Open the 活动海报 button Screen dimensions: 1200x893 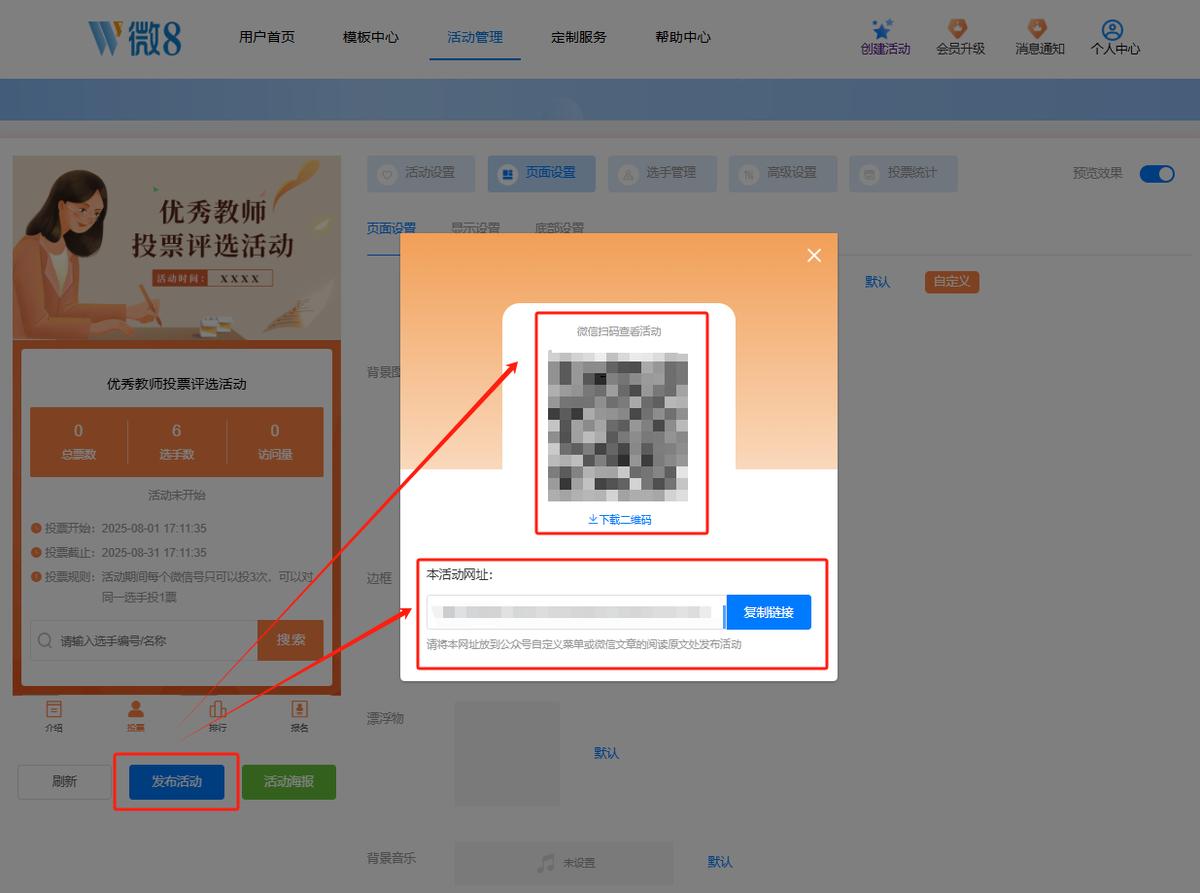[x=289, y=782]
